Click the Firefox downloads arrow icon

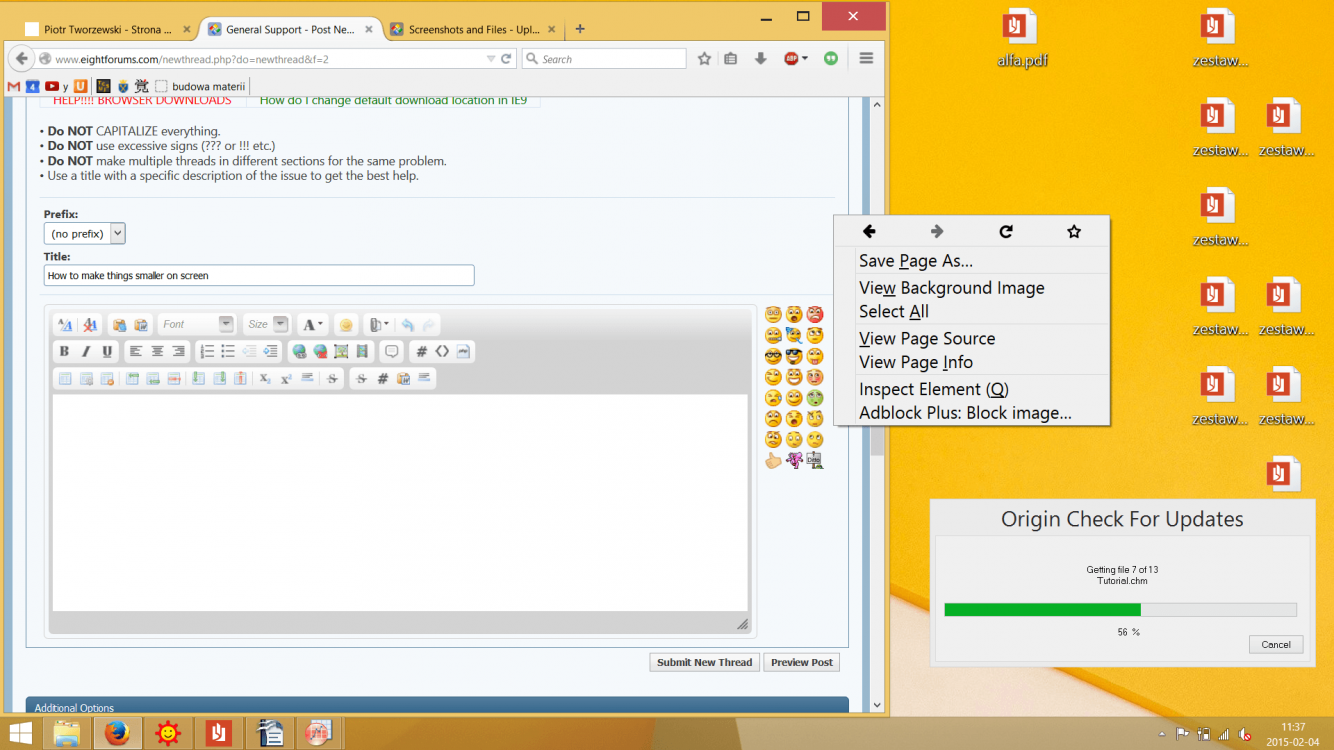(x=760, y=59)
